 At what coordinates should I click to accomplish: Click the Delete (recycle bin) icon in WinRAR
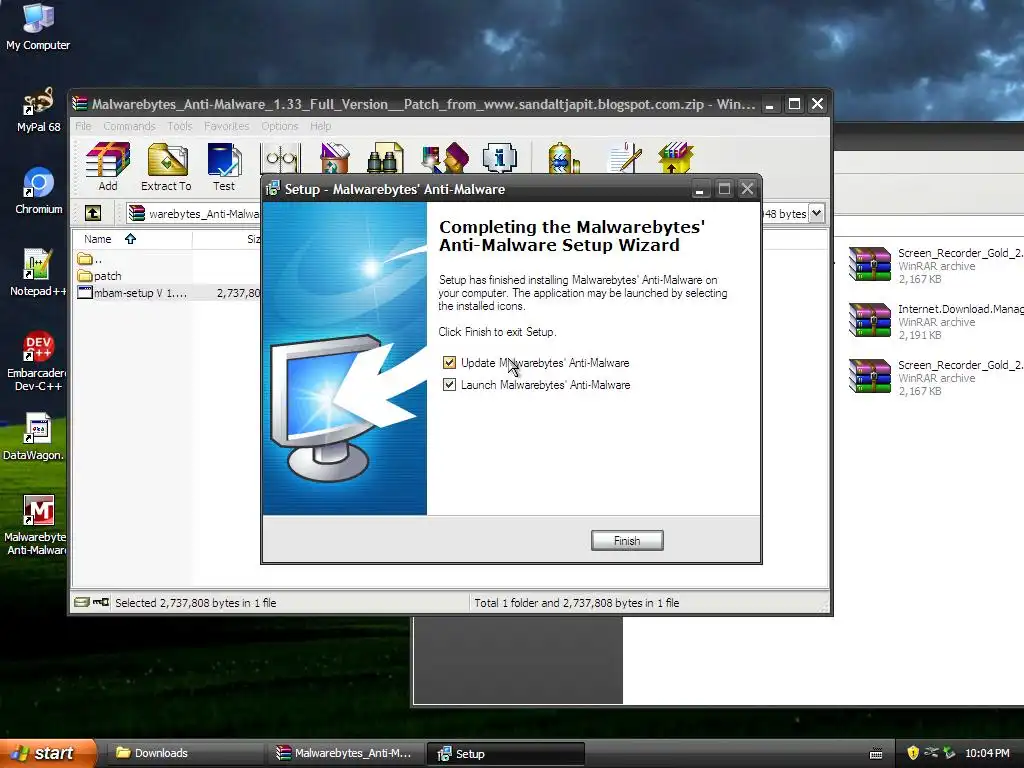pyautogui.click(x=334, y=159)
